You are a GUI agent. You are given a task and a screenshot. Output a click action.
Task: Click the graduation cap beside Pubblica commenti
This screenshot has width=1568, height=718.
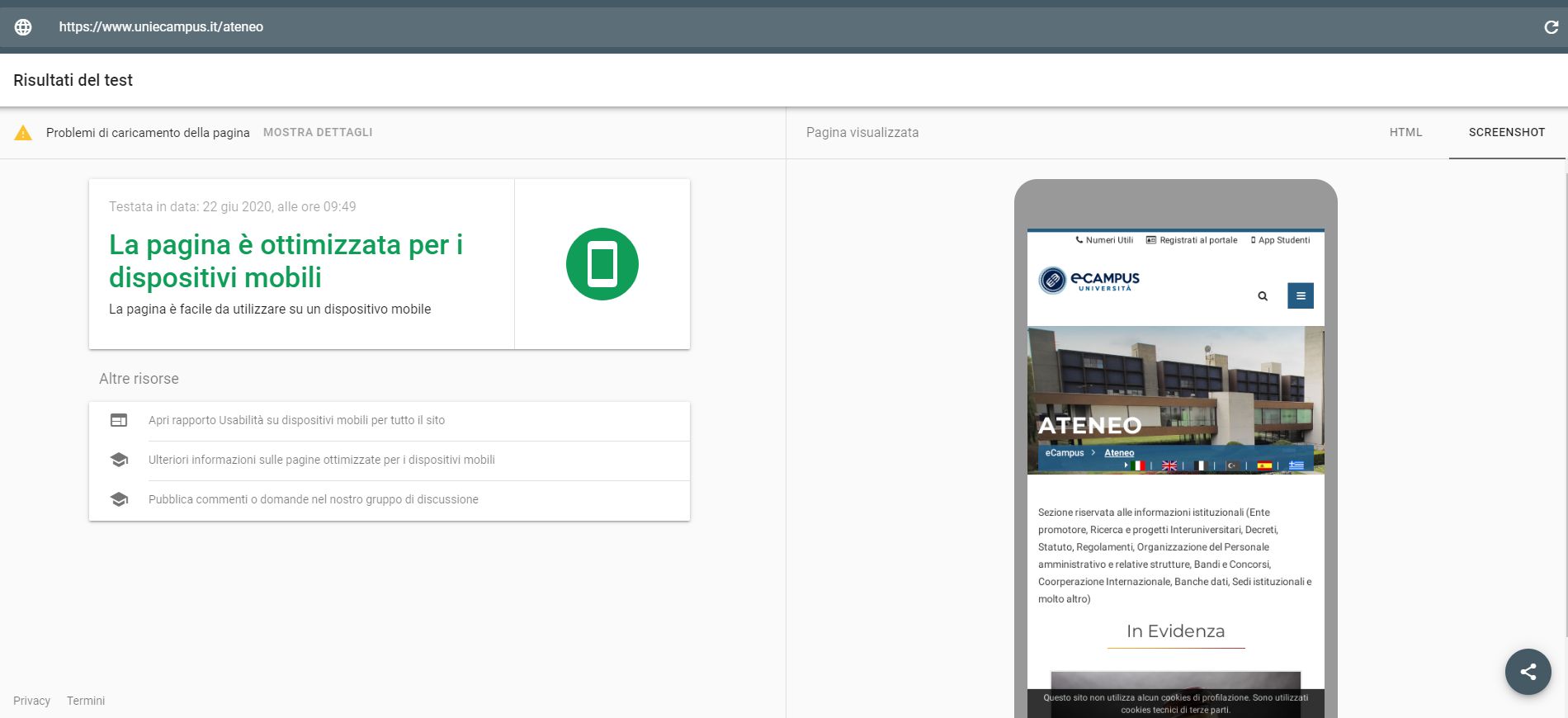[x=119, y=499]
